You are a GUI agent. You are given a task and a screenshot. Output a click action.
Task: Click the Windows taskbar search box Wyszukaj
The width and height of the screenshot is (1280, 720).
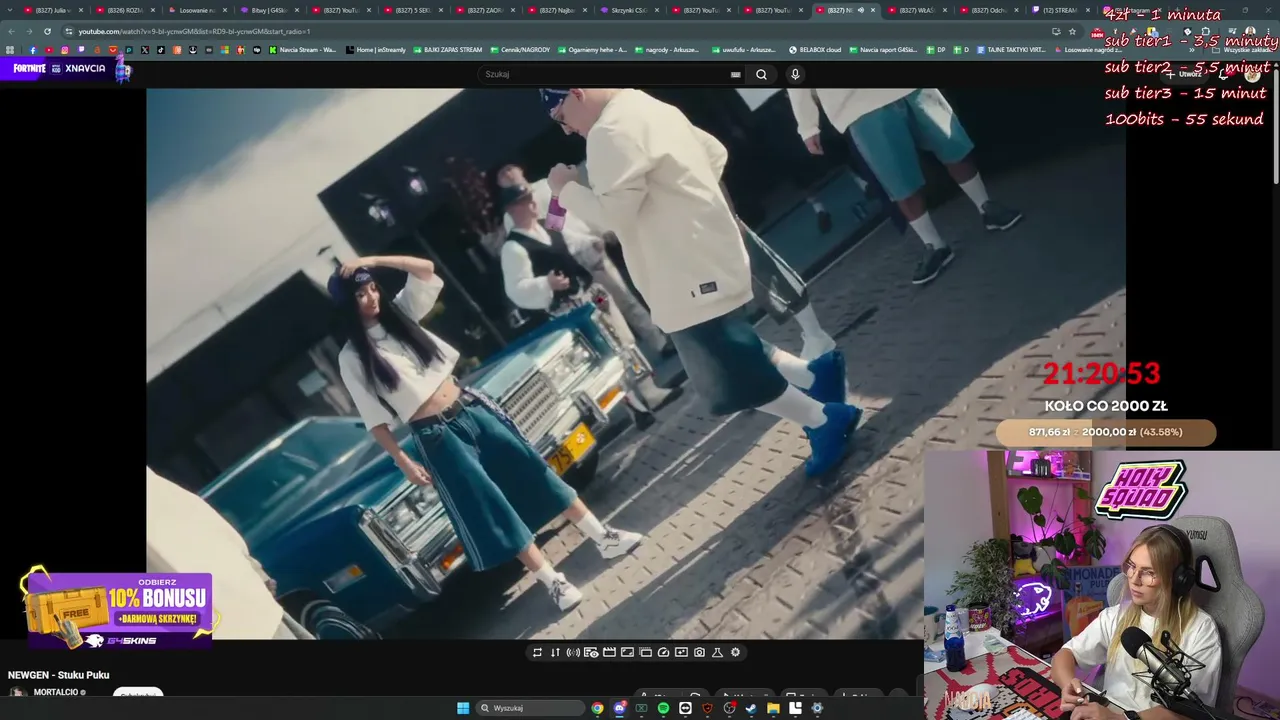(528, 708)
